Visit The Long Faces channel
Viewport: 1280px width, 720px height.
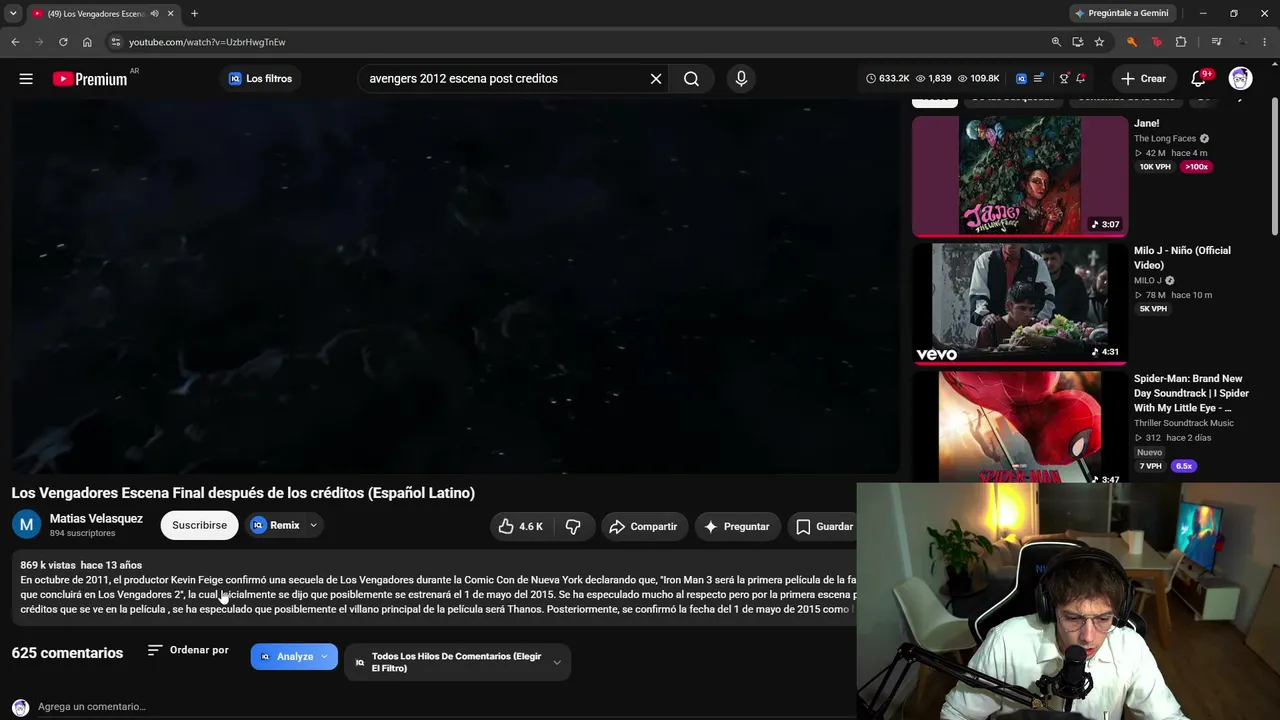[1165, 139]
